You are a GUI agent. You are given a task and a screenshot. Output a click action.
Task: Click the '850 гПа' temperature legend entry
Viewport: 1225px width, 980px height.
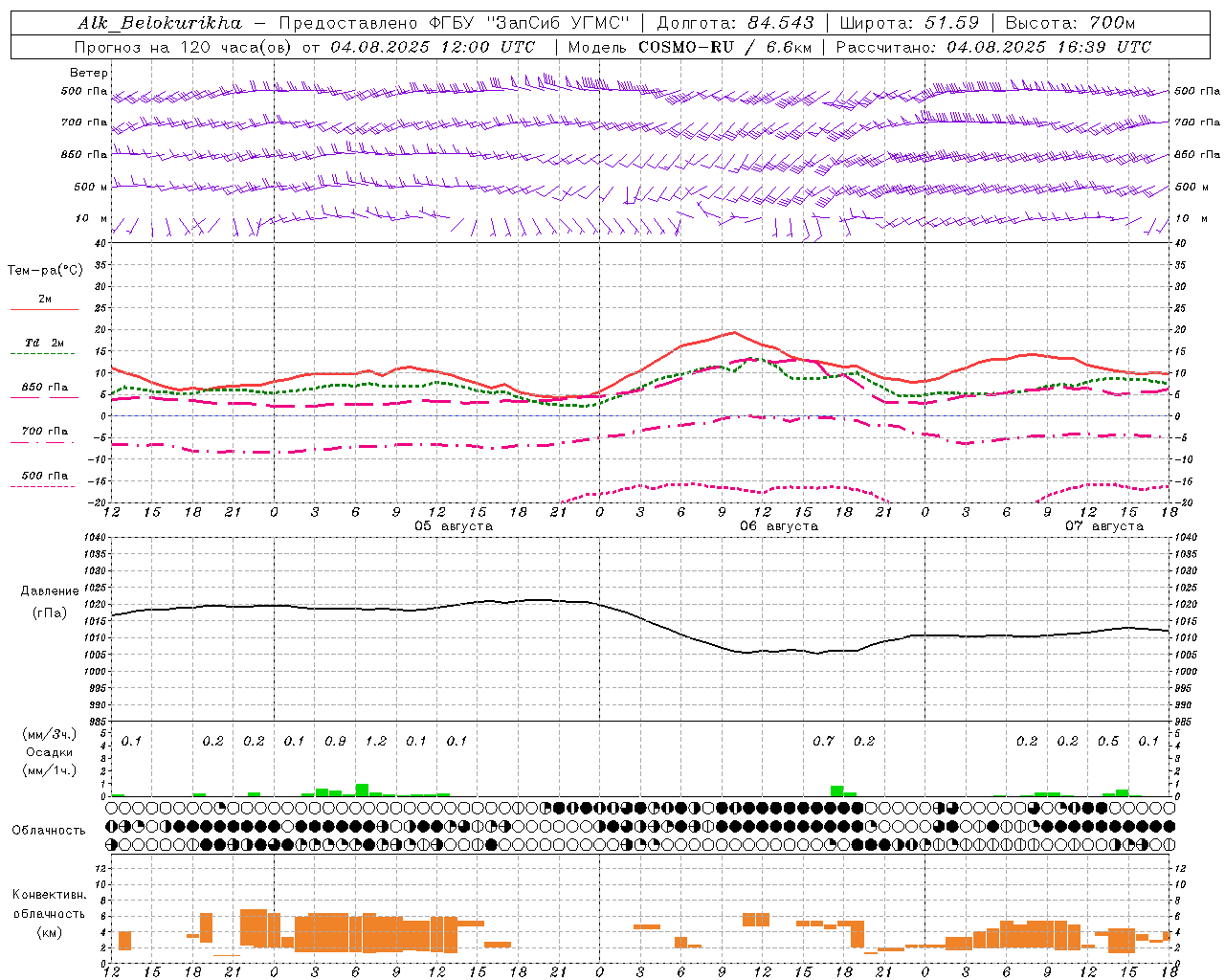pos(45,388)
